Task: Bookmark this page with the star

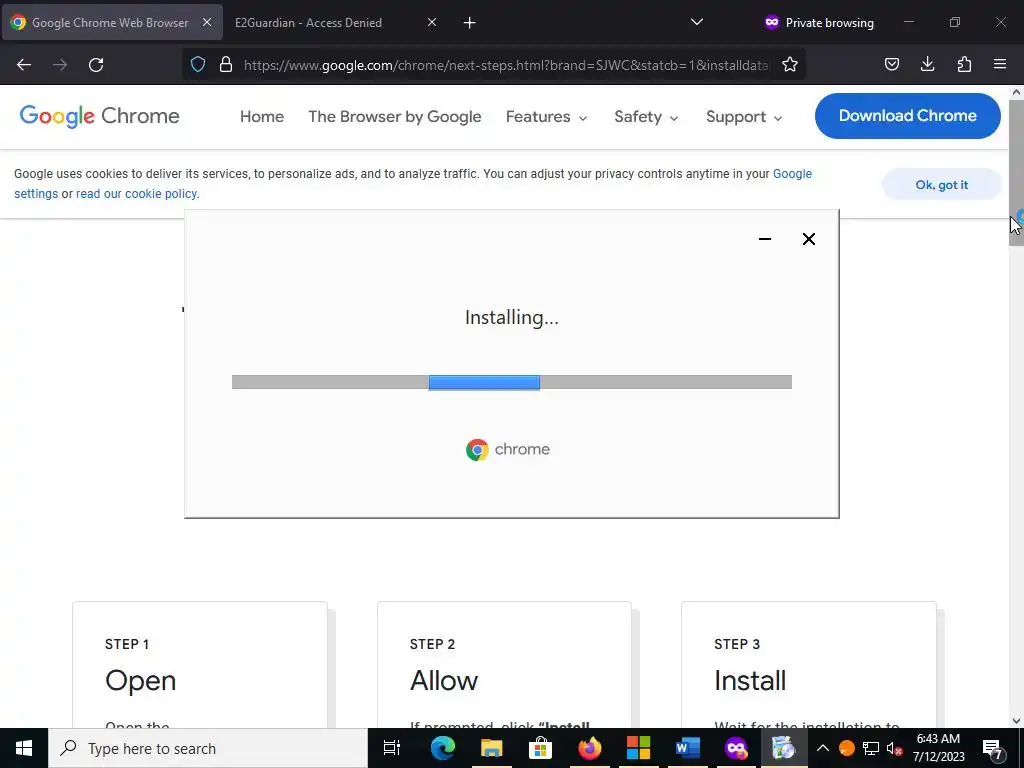Action: (790, 64)
